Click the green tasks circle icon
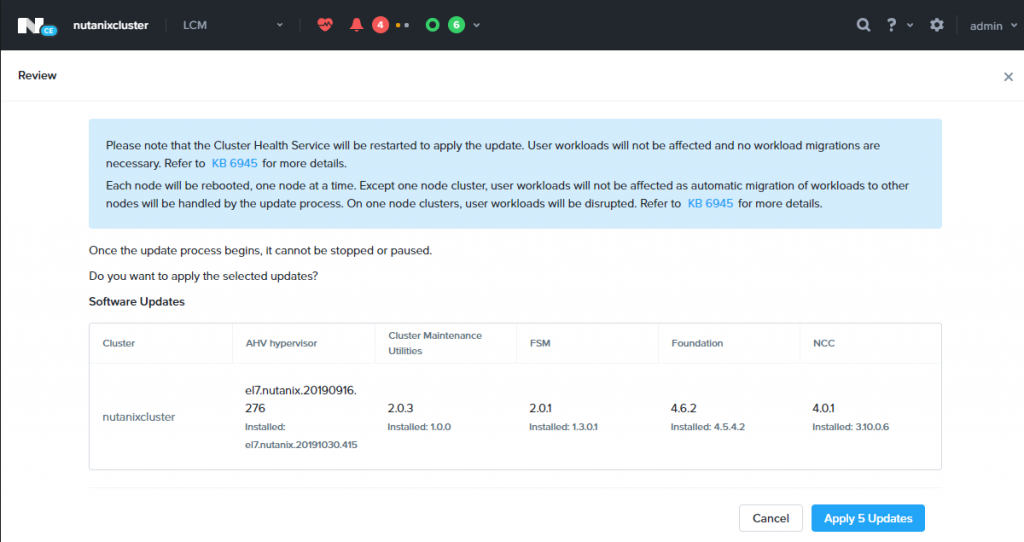1024x542 pixels. [x=432, y=25]
